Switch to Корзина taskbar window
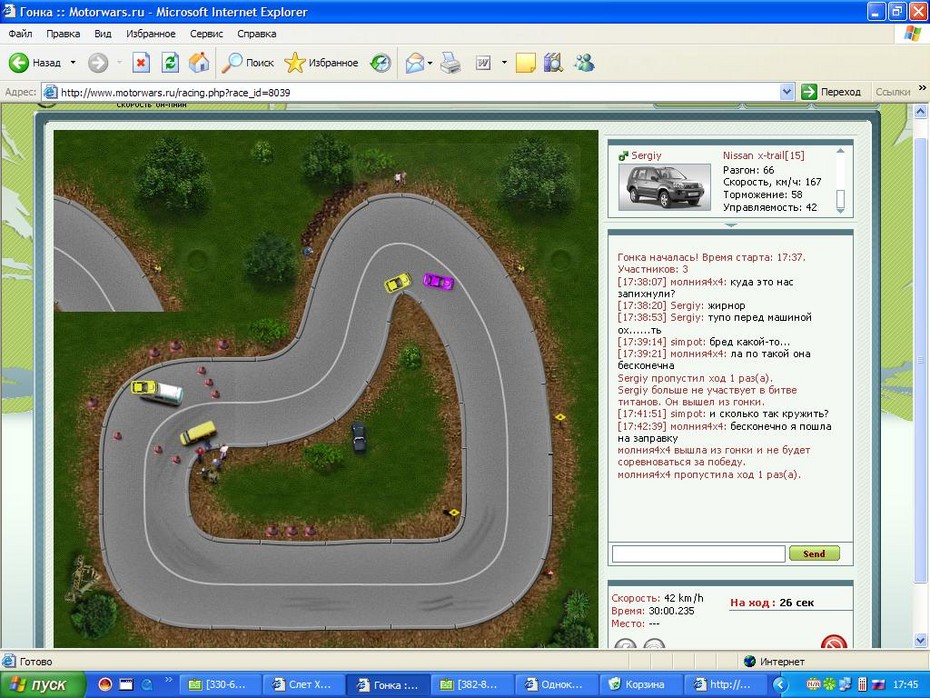Image resolution: width=930 pixels, height=698 pixels. (641, 684)
